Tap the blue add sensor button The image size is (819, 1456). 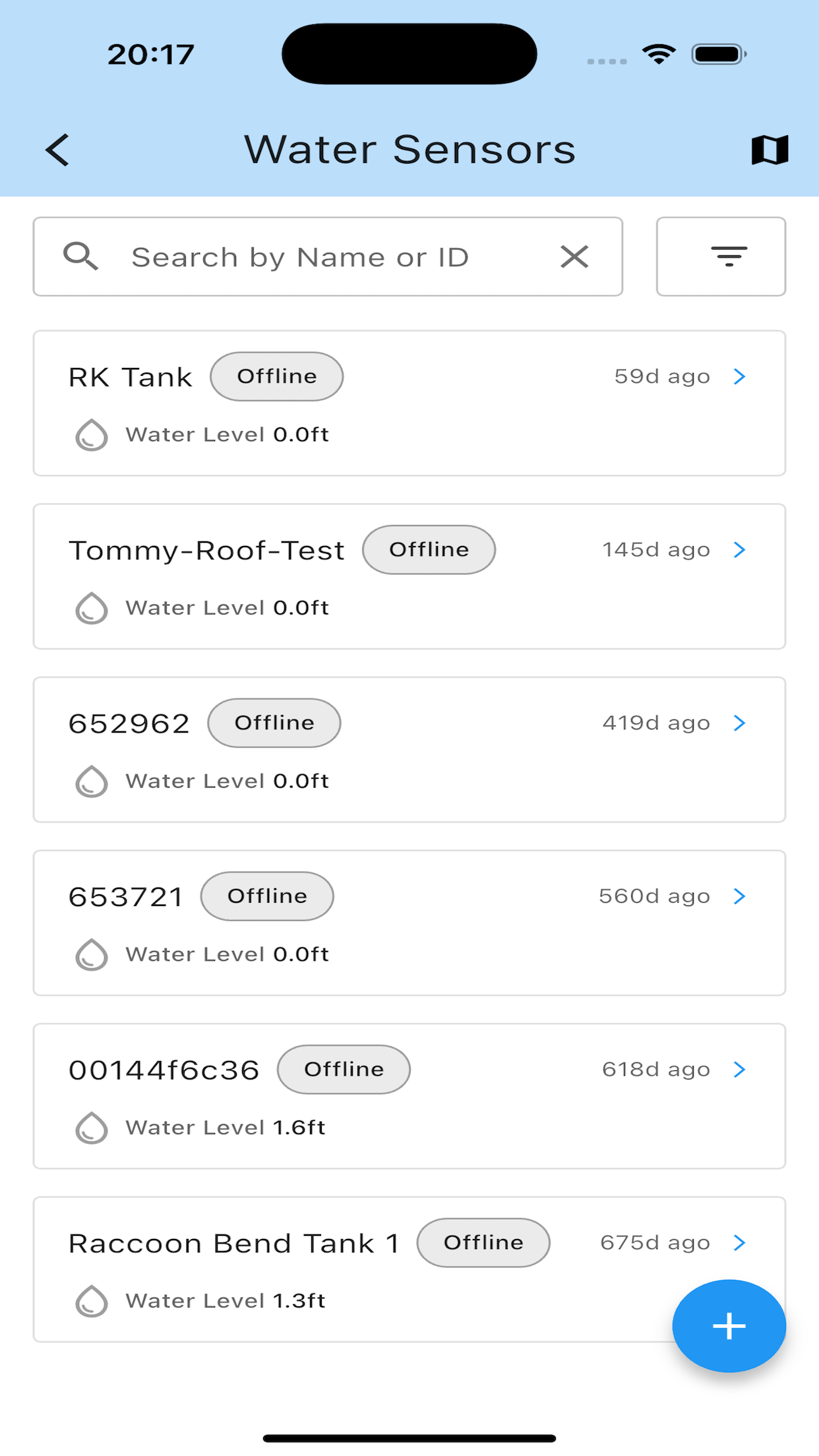(729, 1325)
